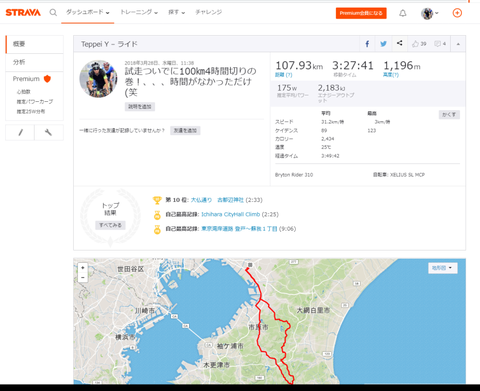This screenshot has width=480, height=391.
Task: Open the Ichihara CityHall Climb segment link
Action: (x=231, y=214)
